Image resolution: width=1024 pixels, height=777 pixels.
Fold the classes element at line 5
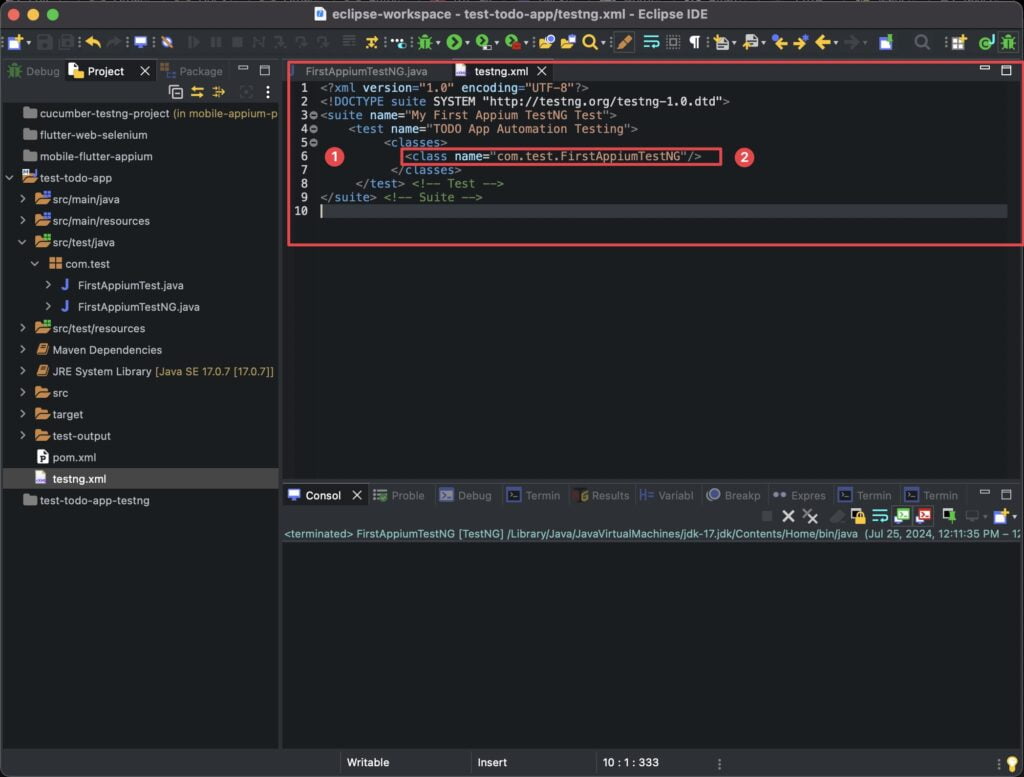pyautogui.click(x=314, y=143)
